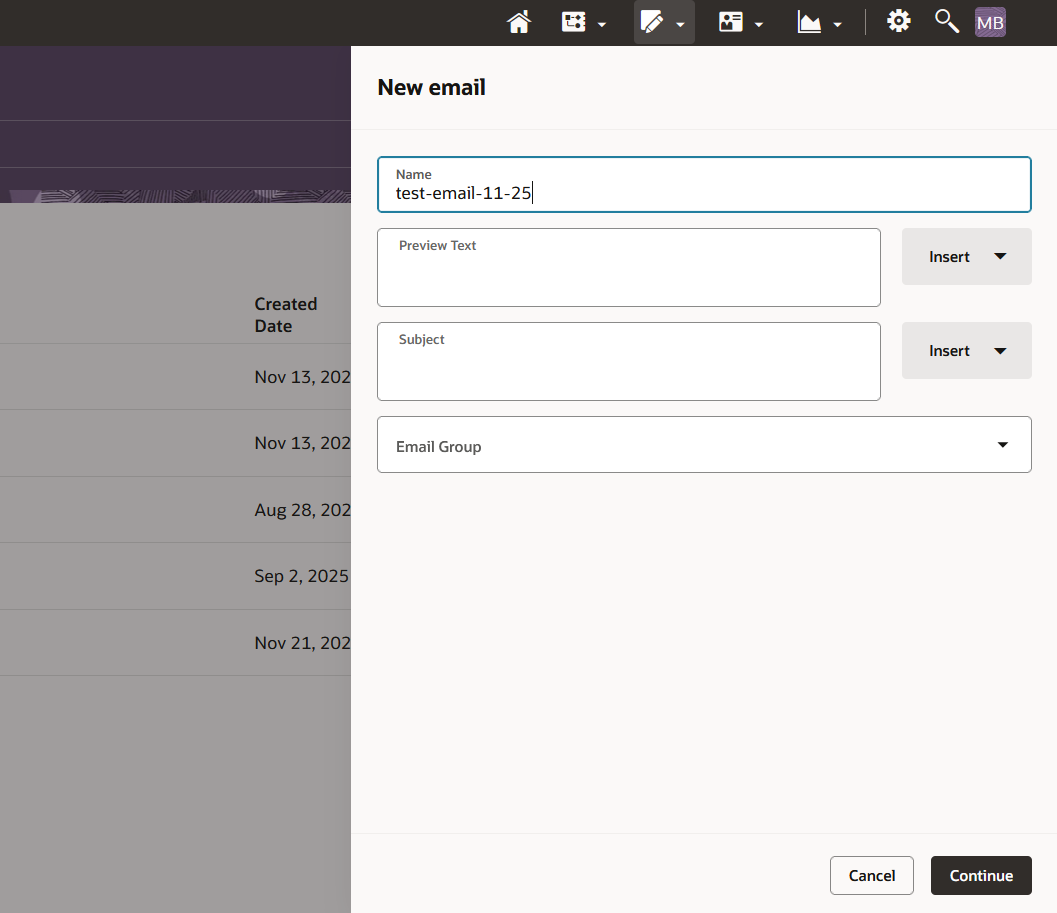The image size is (1057, 913).
Task: Open the Insert dropdown beside Subject
Action: 966,351
